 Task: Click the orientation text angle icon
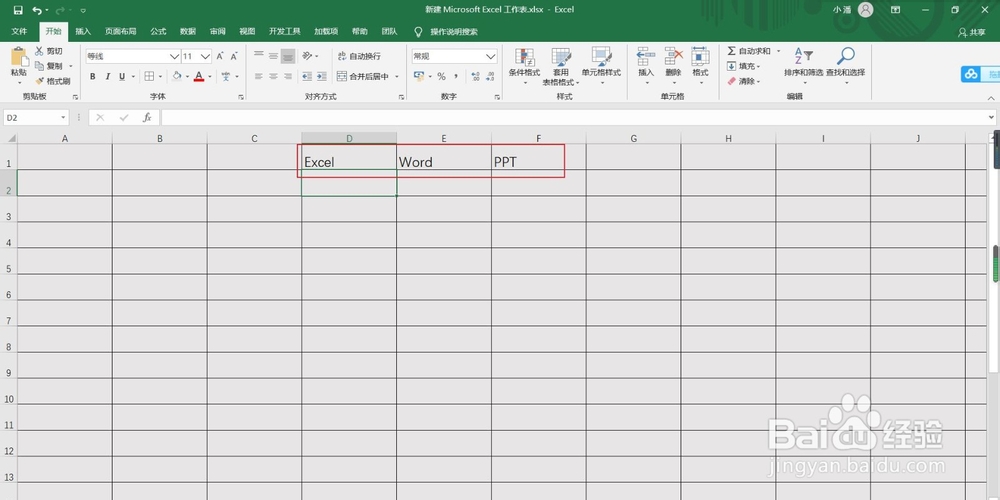(x=307, y=56)
